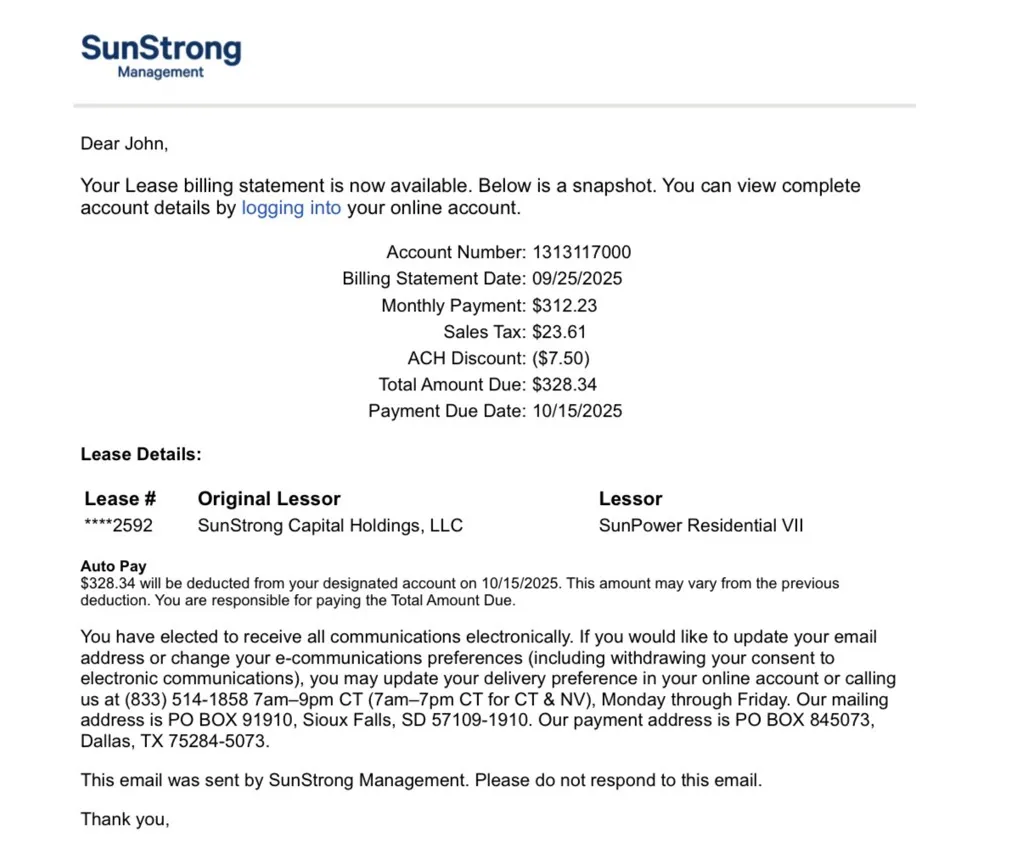The image size is (1024, 853).
Task: Click the ACH discount amount ($7.50)
Action: (x=561, y=358)
